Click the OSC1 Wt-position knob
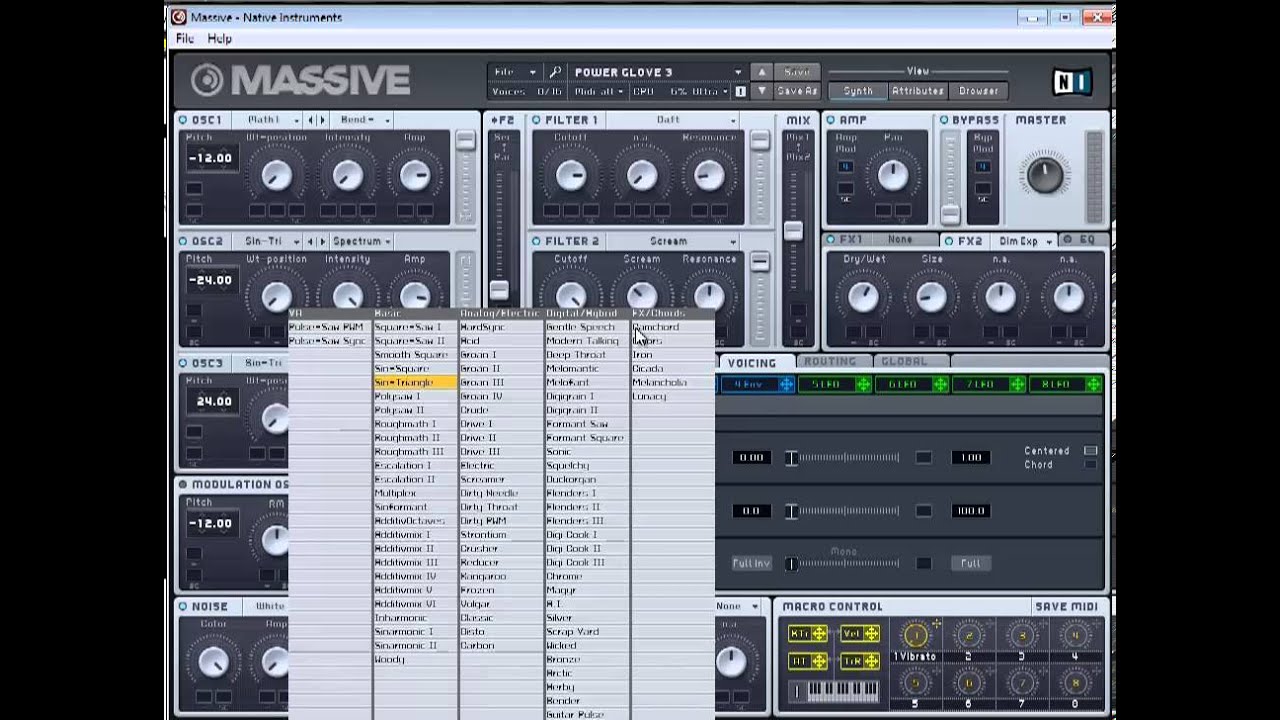 click(x=277, y=176)
